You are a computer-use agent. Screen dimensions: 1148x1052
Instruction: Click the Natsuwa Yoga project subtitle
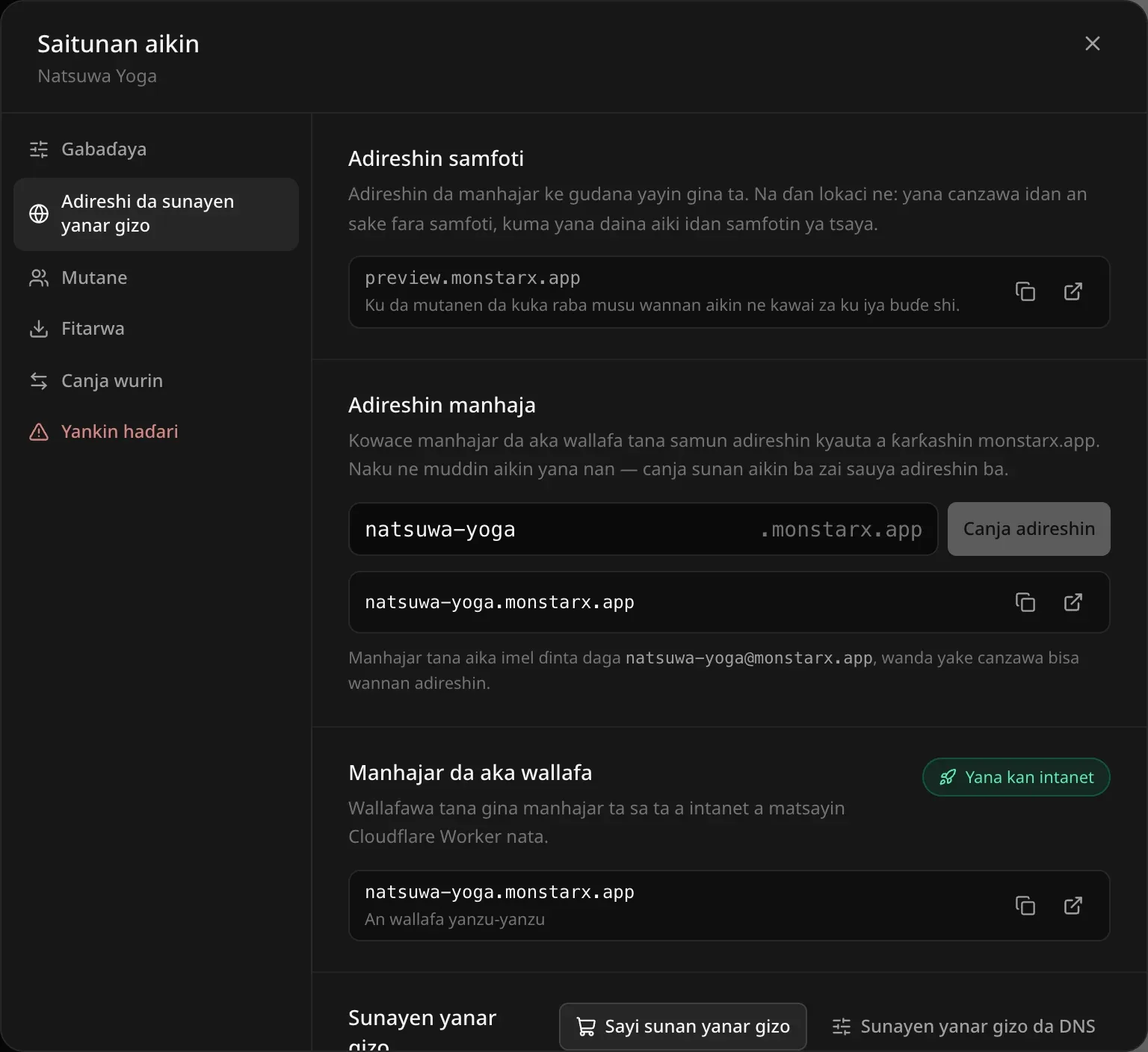pos(97,76)
